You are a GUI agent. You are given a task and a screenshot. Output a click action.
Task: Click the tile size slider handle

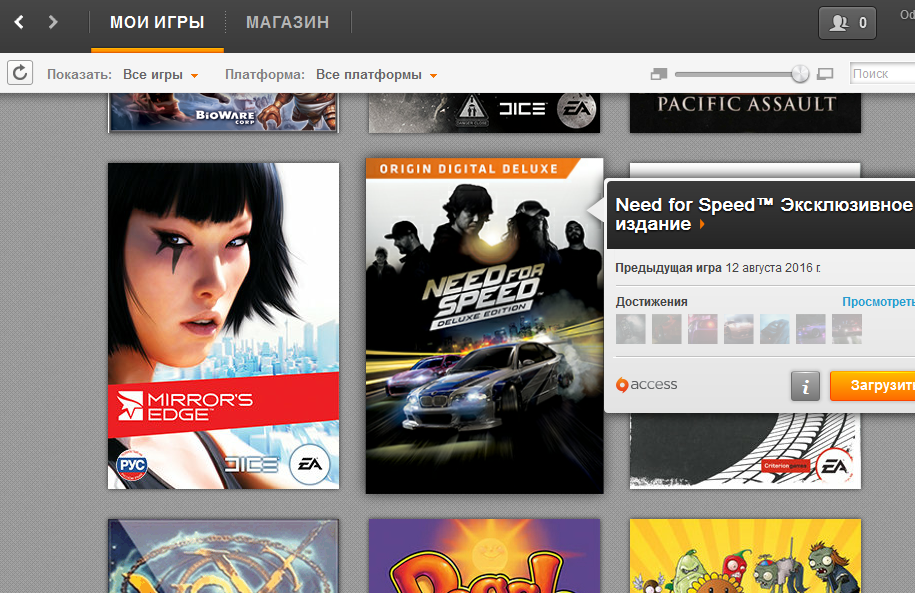point(800,74)
